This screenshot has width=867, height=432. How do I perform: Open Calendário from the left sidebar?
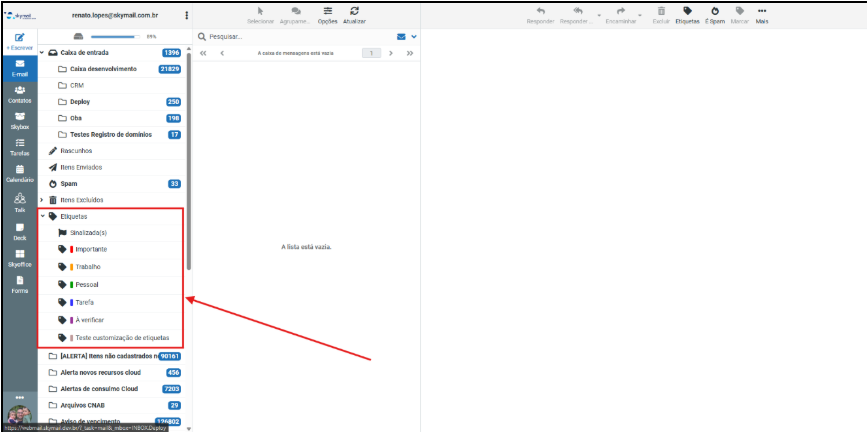pyautogui.click(x=19, y=173)
